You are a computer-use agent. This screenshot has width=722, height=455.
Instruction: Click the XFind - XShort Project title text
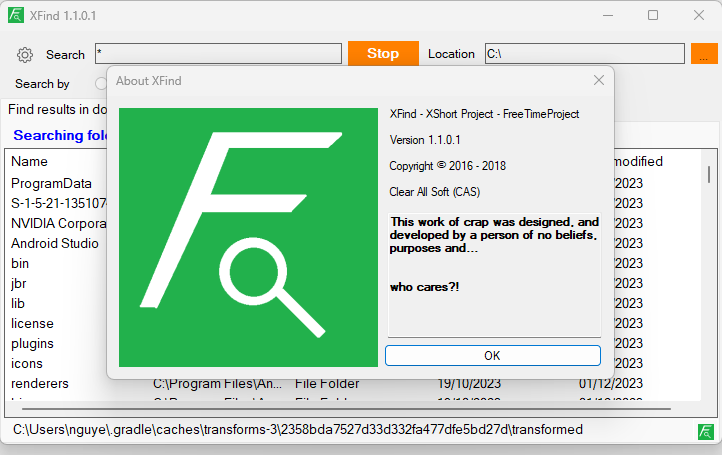[484, 114]
